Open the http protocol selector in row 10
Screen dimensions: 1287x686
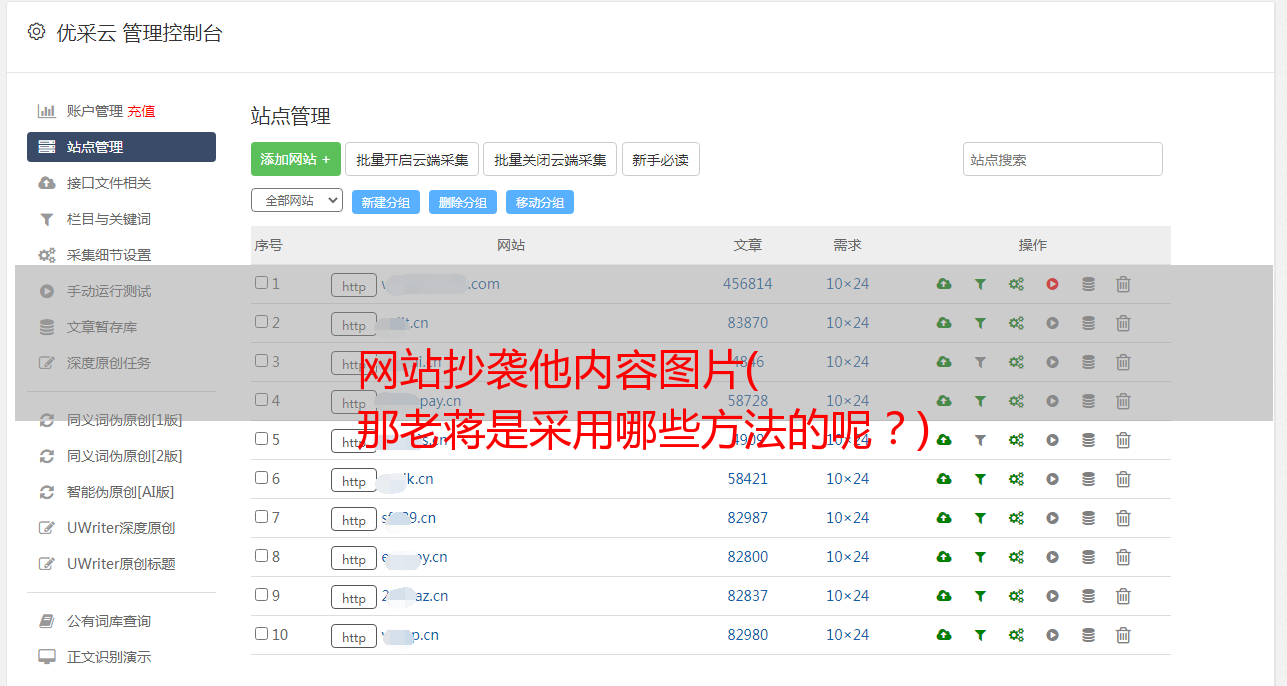point(354,637)
